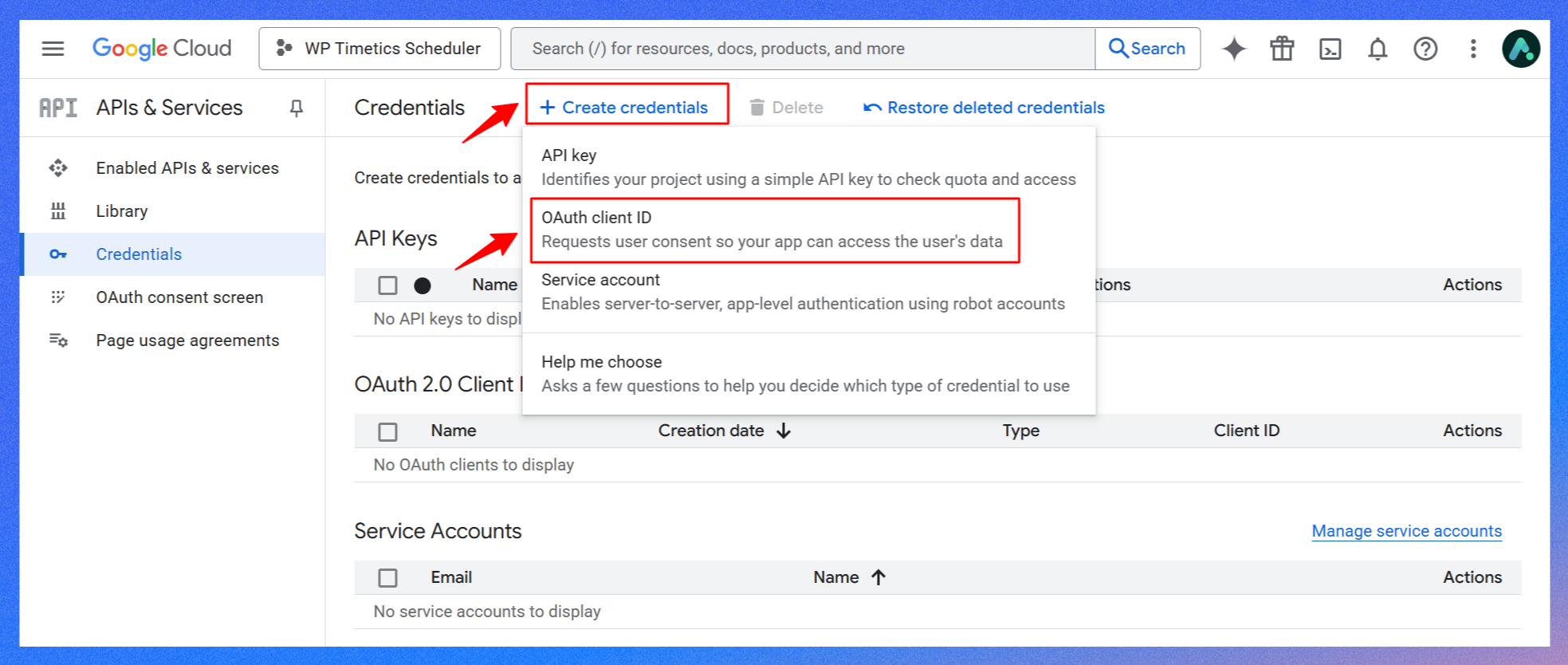Choose Help me choose option

(808, 374)
